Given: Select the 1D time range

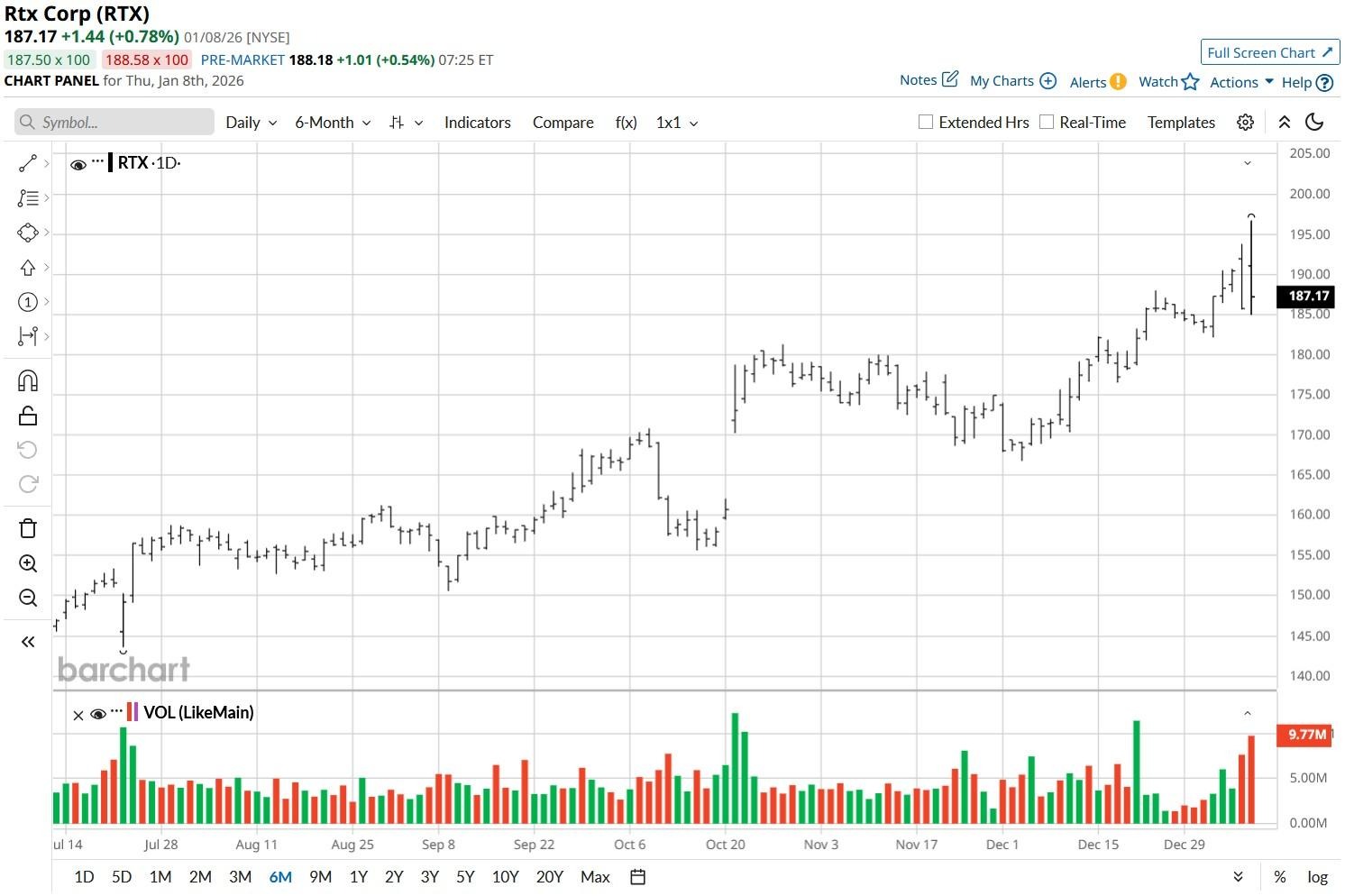Looking at the screenshot, I should 84,877.
